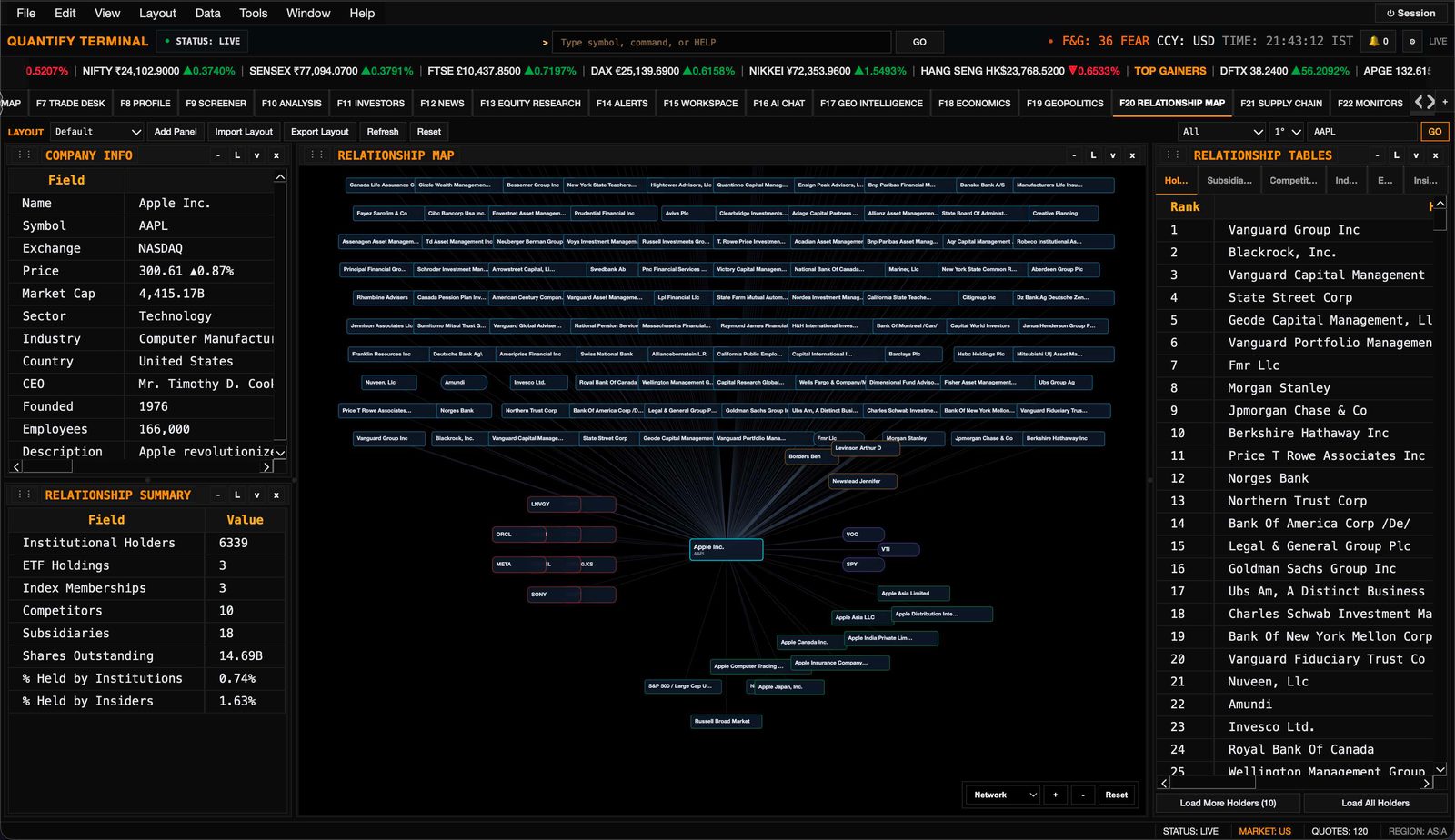Click the L icon on Relationship Summary panel
The image size is (1455, 840).
point(237,495)
